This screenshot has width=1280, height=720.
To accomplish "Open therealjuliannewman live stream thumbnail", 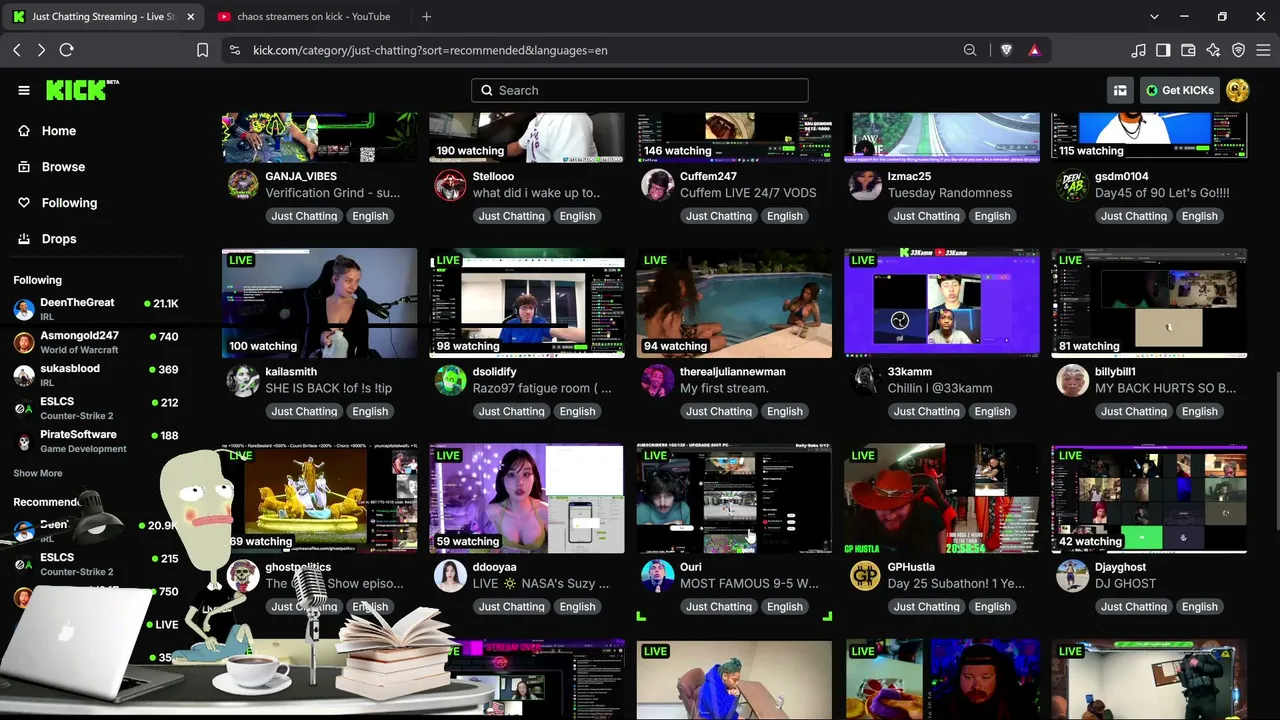I will (x=734, y=303).
